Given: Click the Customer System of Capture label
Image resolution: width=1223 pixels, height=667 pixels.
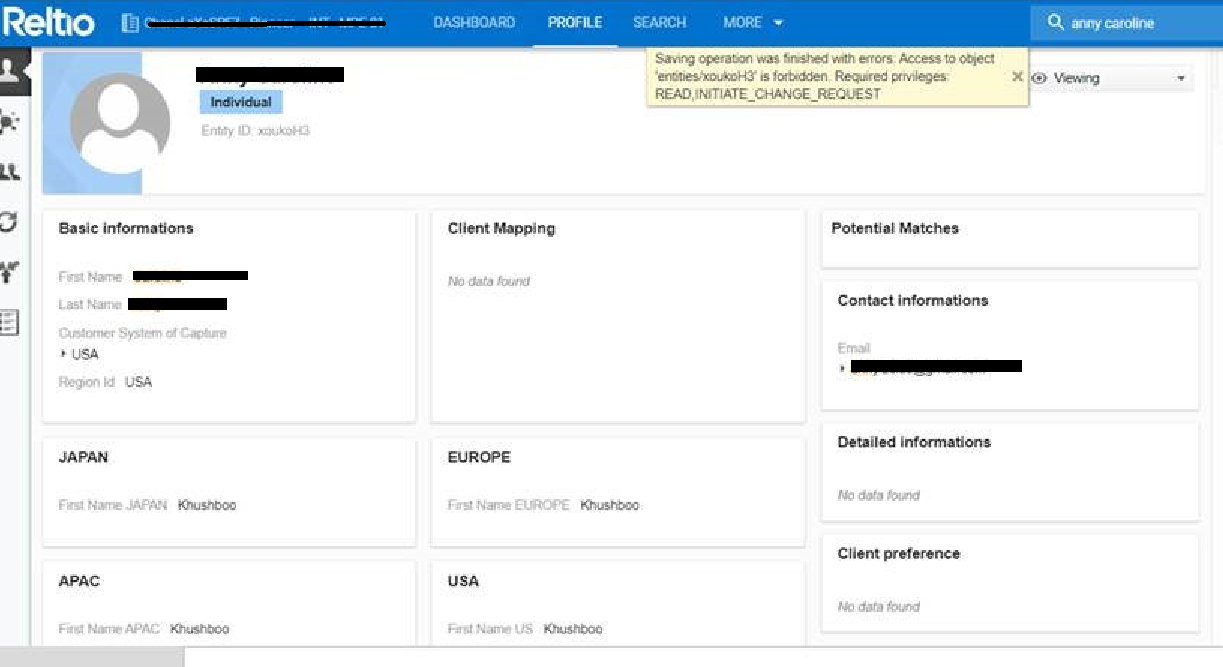Looking at the screenshot, I should 143,333.
